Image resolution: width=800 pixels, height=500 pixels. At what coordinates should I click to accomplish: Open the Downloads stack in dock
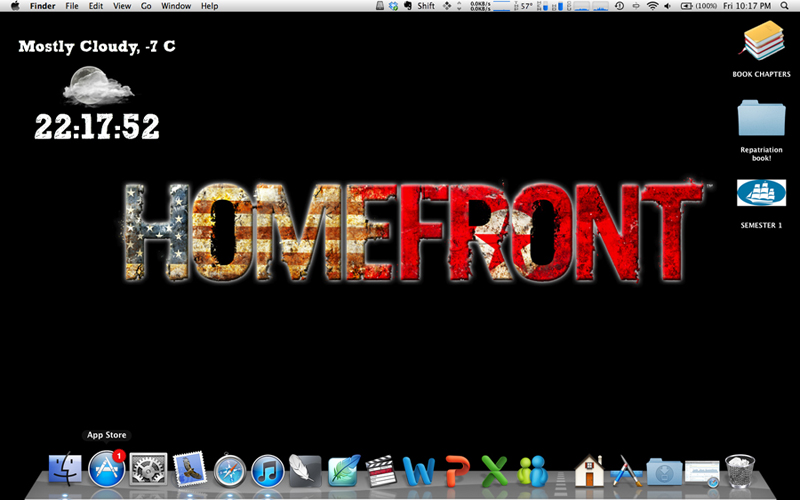pyautogui.click(x=664, y=472)
